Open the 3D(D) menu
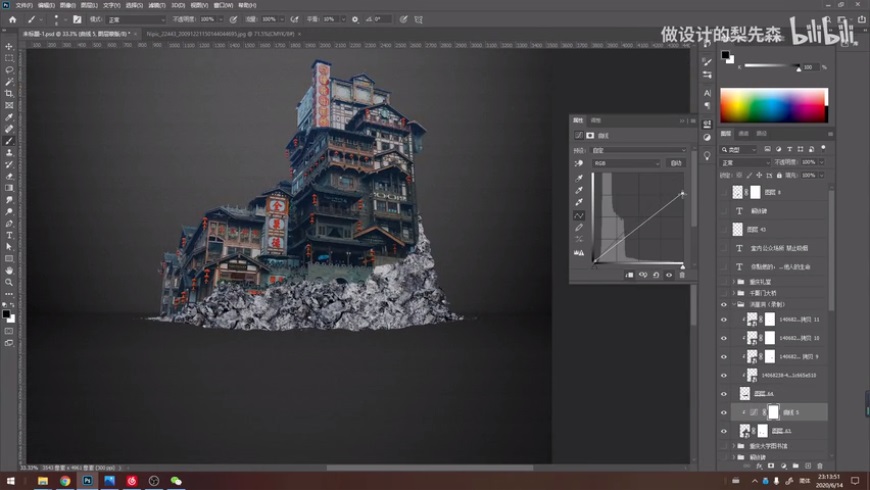 pos(178,5)
